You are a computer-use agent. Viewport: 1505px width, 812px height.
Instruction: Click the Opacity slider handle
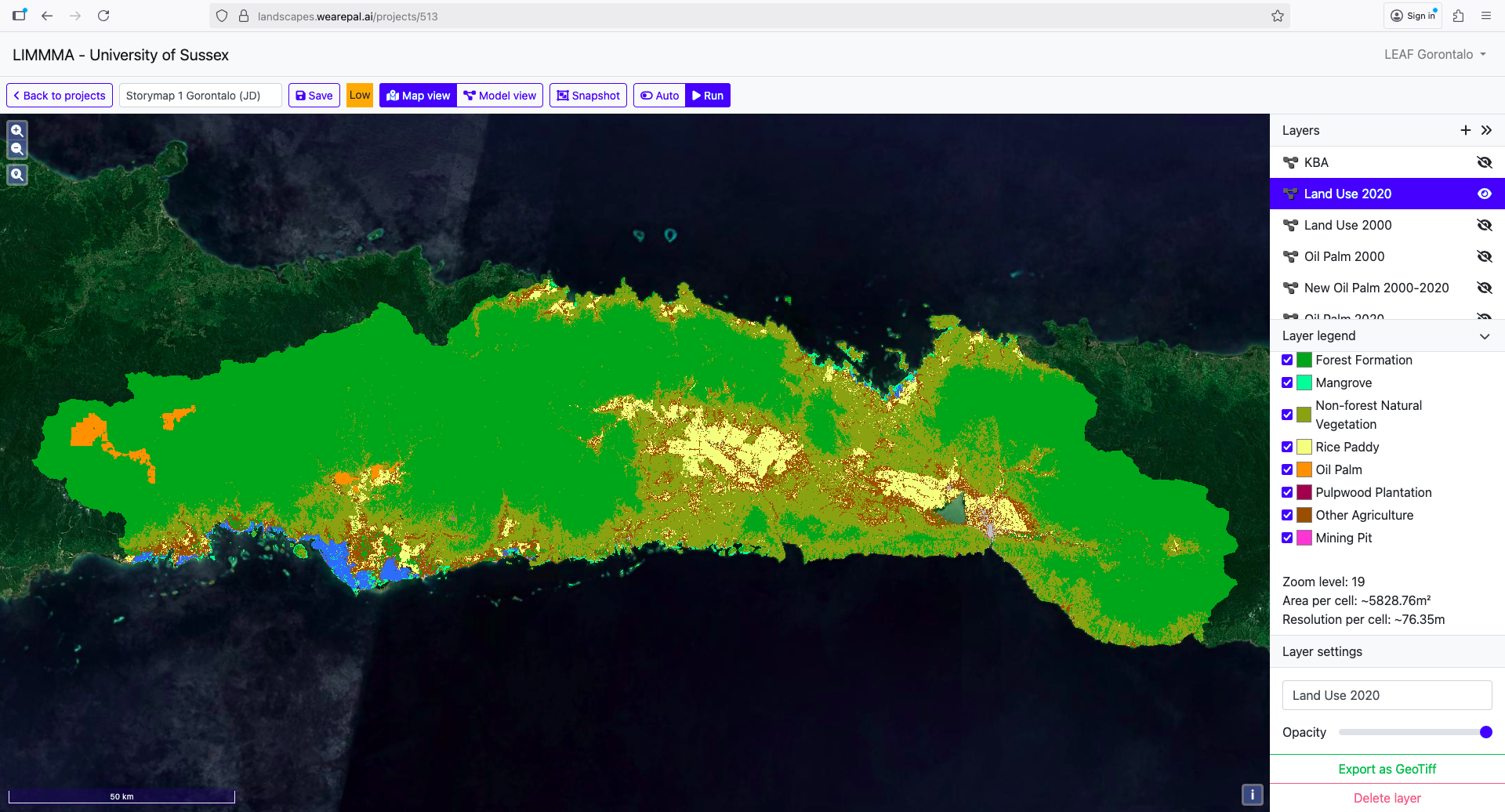[1485, 732]
